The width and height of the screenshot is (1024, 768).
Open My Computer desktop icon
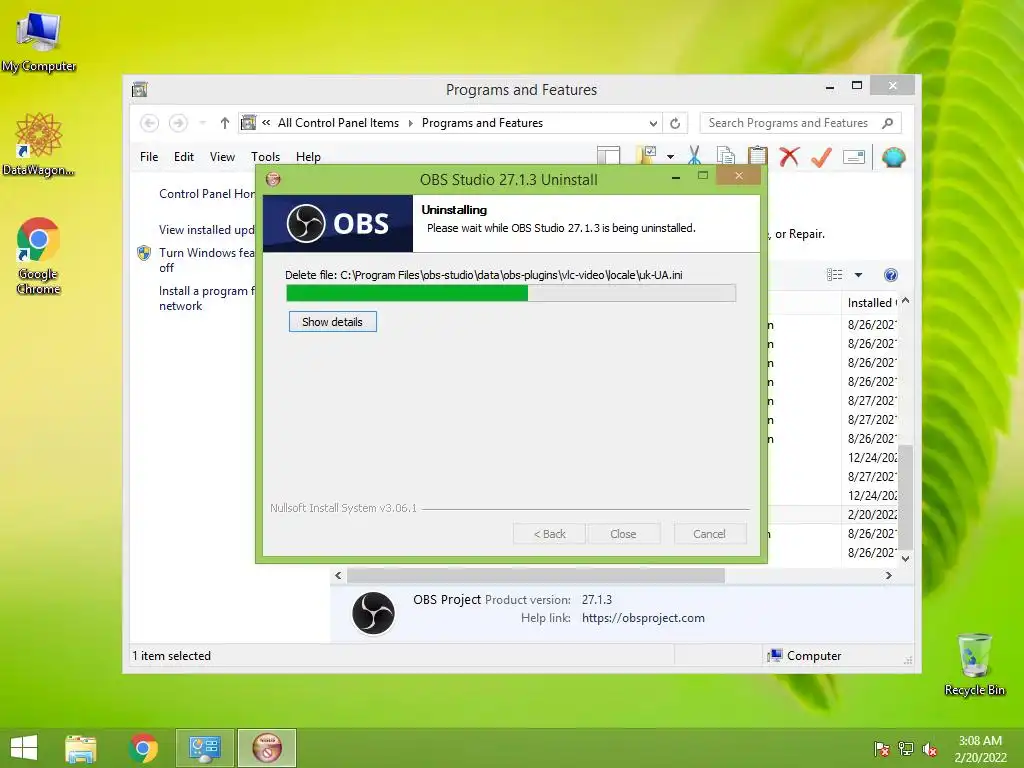(x=39, y=41)
